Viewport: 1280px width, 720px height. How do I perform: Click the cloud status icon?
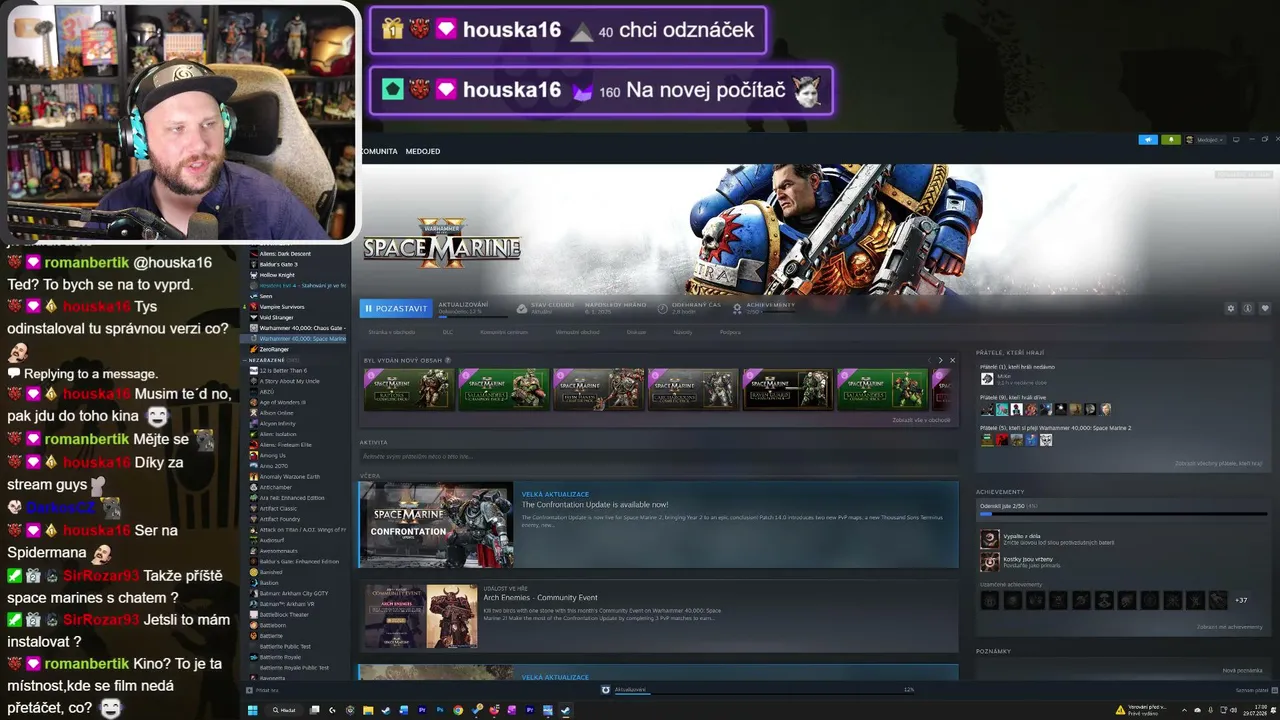522,309
